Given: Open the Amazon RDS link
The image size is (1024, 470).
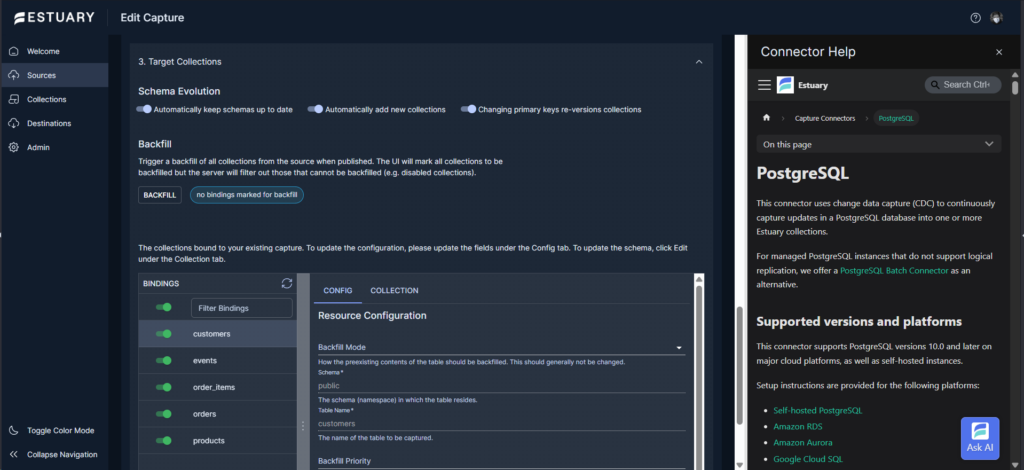Looking at the screenshot, I should pos(797,426).
